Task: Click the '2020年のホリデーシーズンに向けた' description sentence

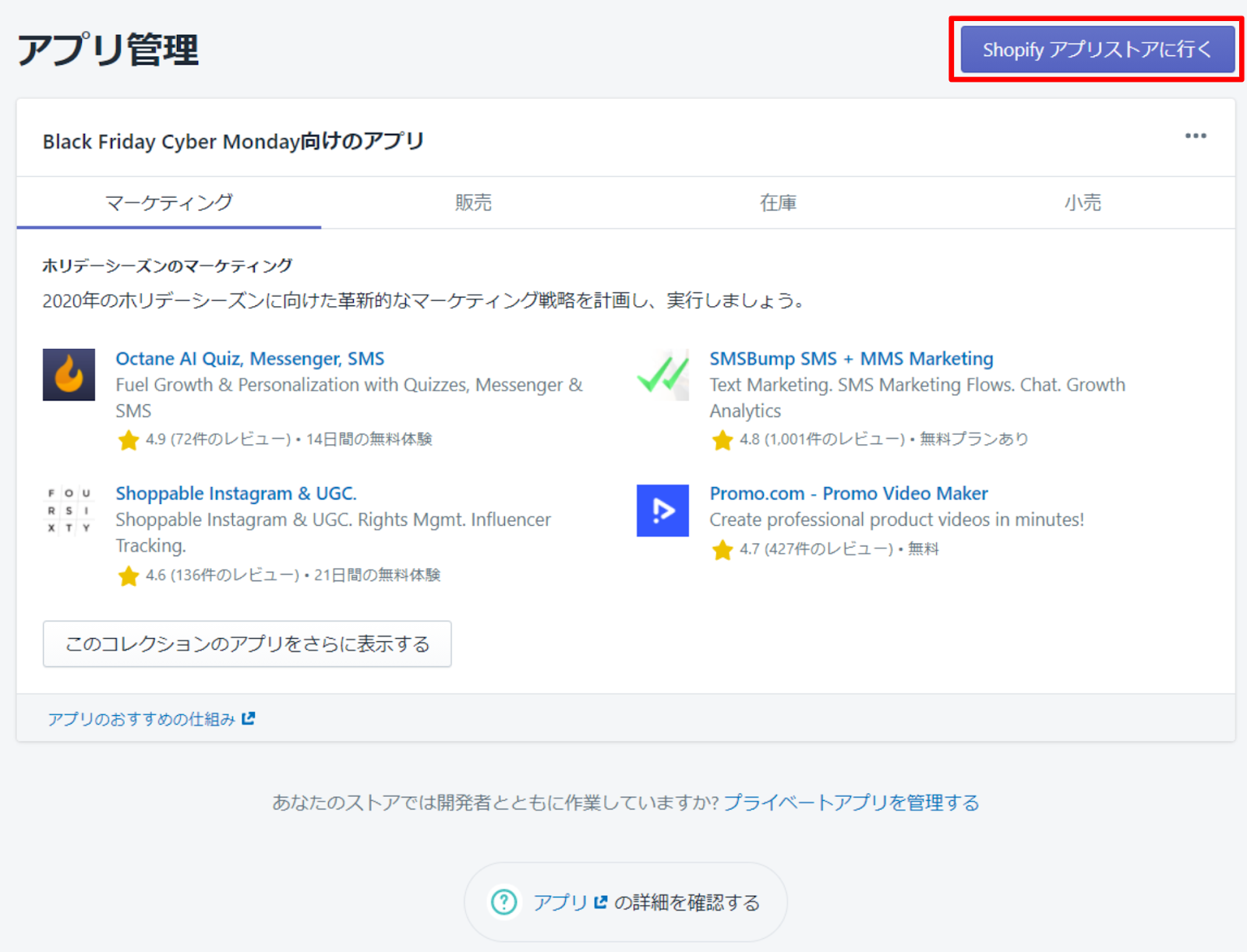Action: pos(423,300)
